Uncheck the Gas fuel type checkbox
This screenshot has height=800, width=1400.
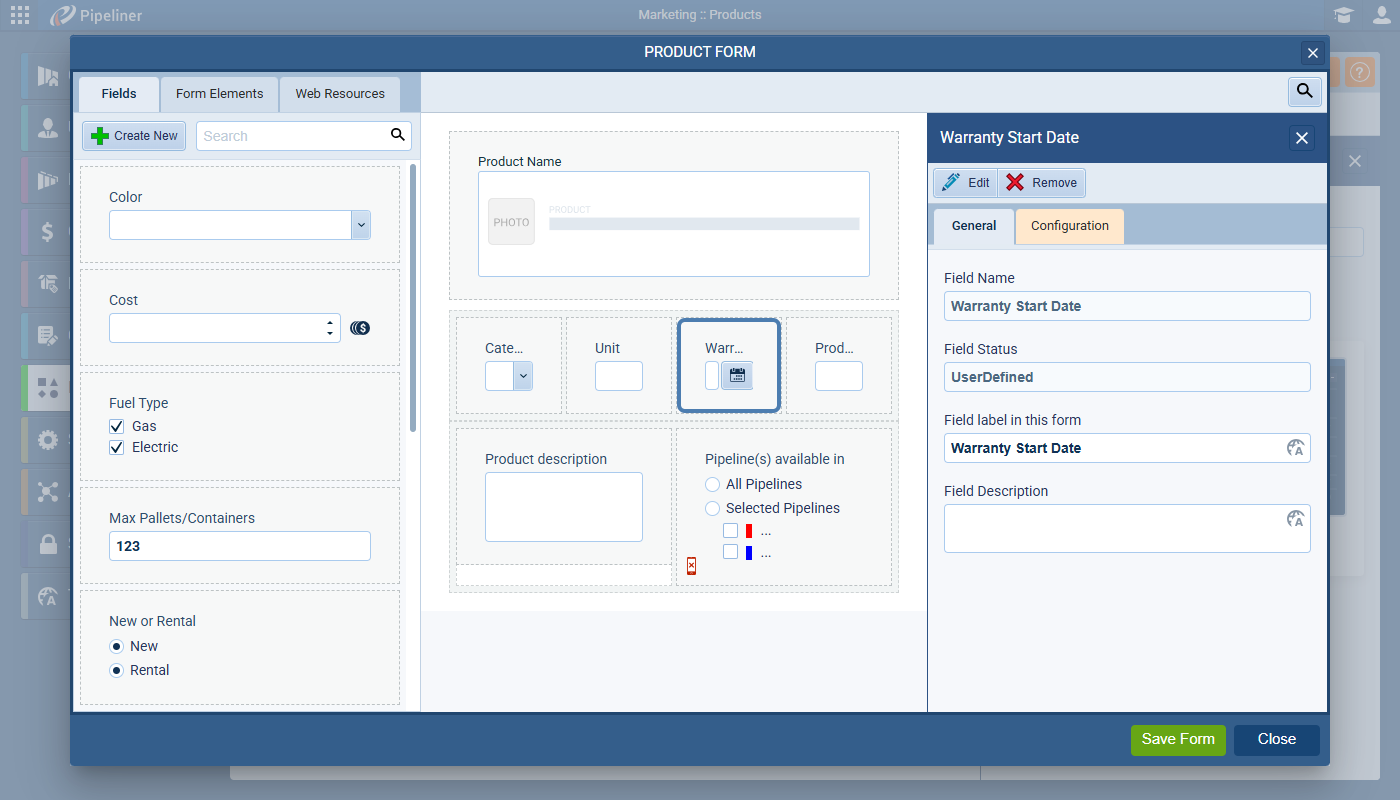[117, 426]
